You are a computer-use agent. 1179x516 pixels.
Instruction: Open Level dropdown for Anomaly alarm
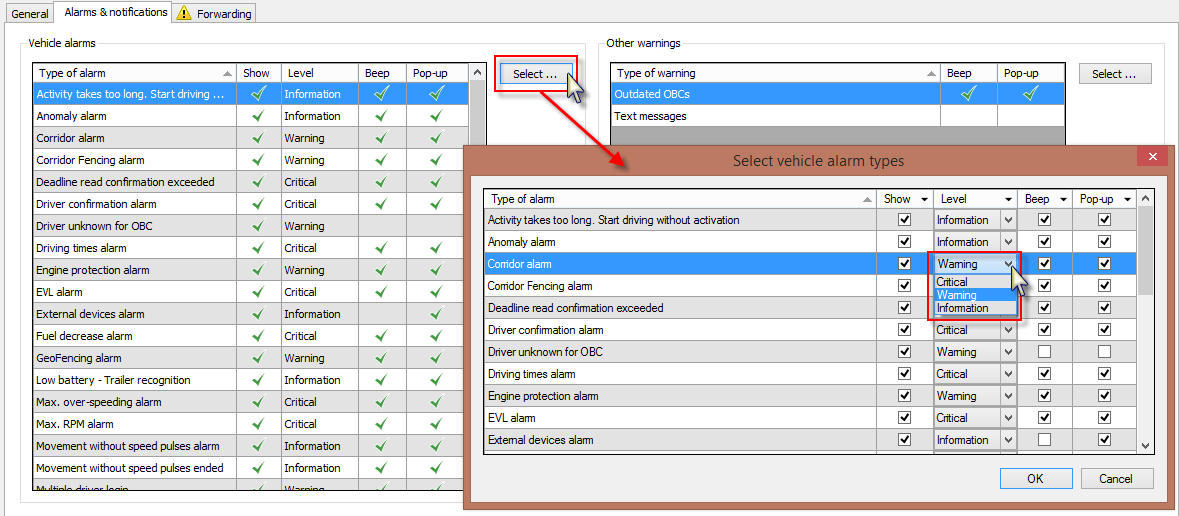coord(1008,242)
